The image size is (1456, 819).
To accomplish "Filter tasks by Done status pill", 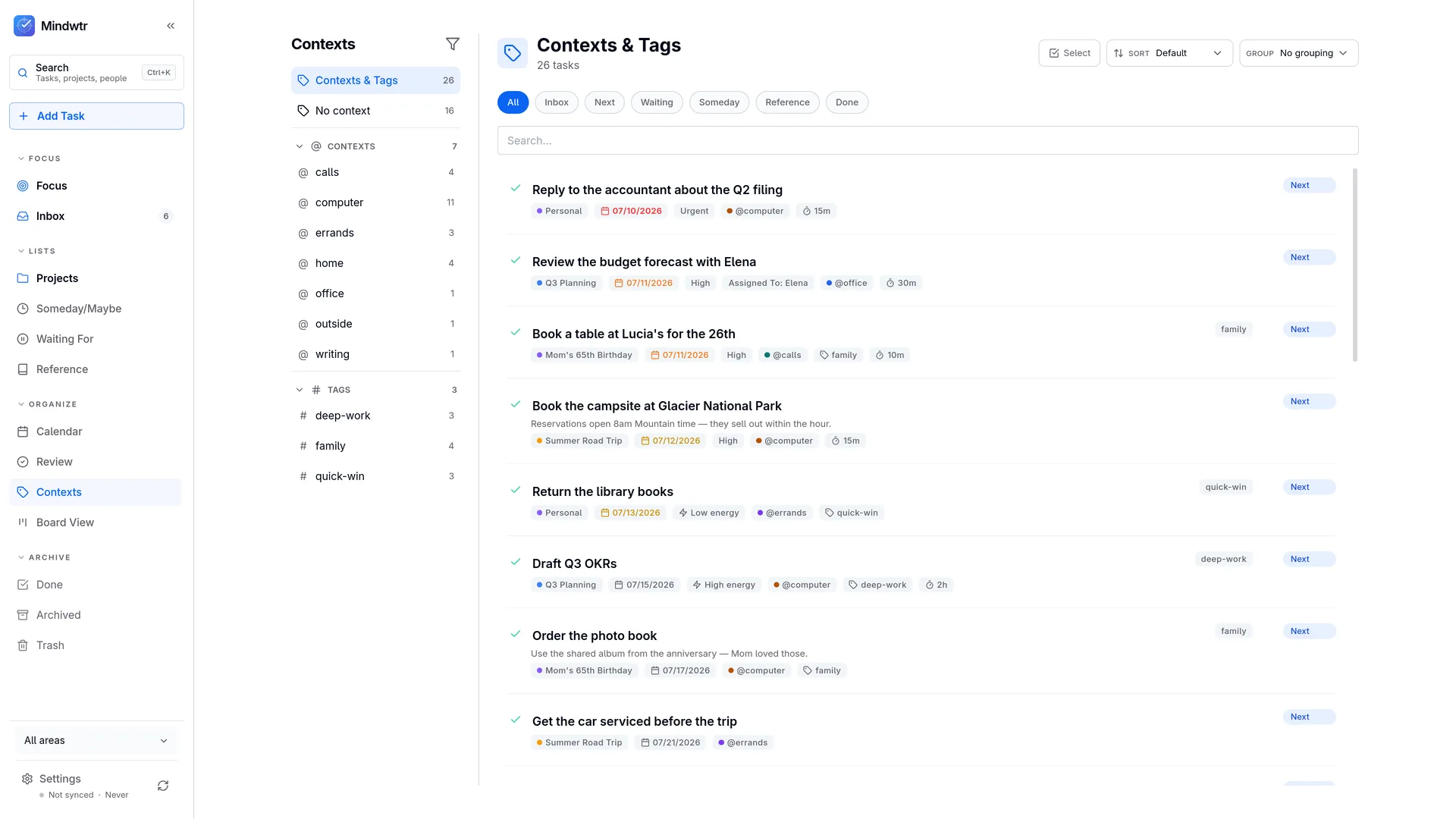I will click(847, 102).
